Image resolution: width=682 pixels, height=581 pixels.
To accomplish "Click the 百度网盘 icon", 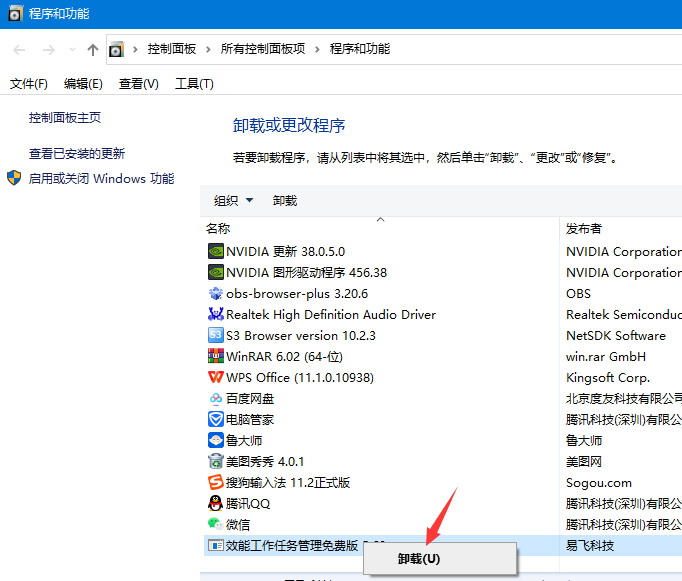I will point(216,398).
